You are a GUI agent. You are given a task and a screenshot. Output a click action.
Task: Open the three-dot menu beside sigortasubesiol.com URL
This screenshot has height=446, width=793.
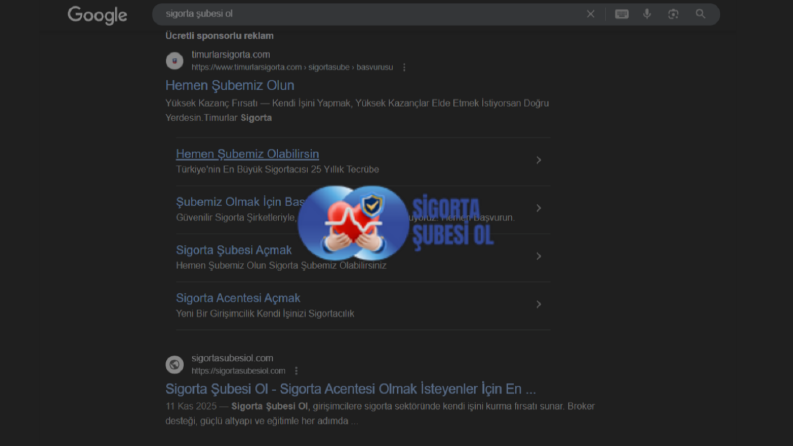coord(296,371)
